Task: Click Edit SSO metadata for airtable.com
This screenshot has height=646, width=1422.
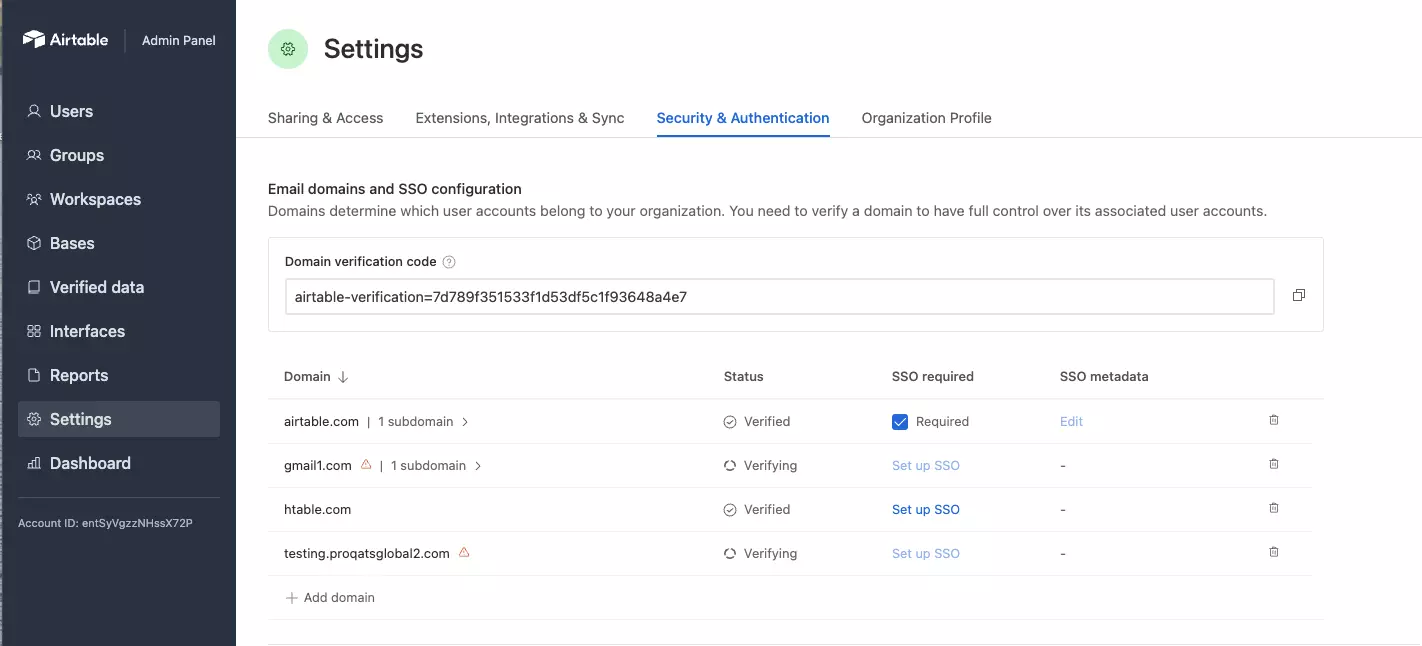Action: [x=1071, y=422]
